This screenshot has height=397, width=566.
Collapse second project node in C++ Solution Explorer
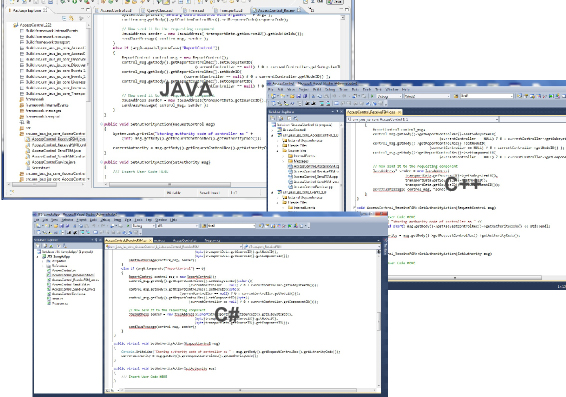tap(272, 192)
